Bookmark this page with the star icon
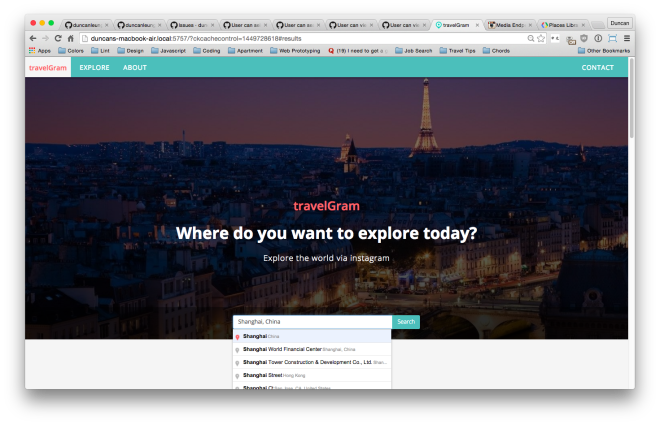The height and width of the screenshot is (425, 660). pyautogui.click(x=541, y=38)
